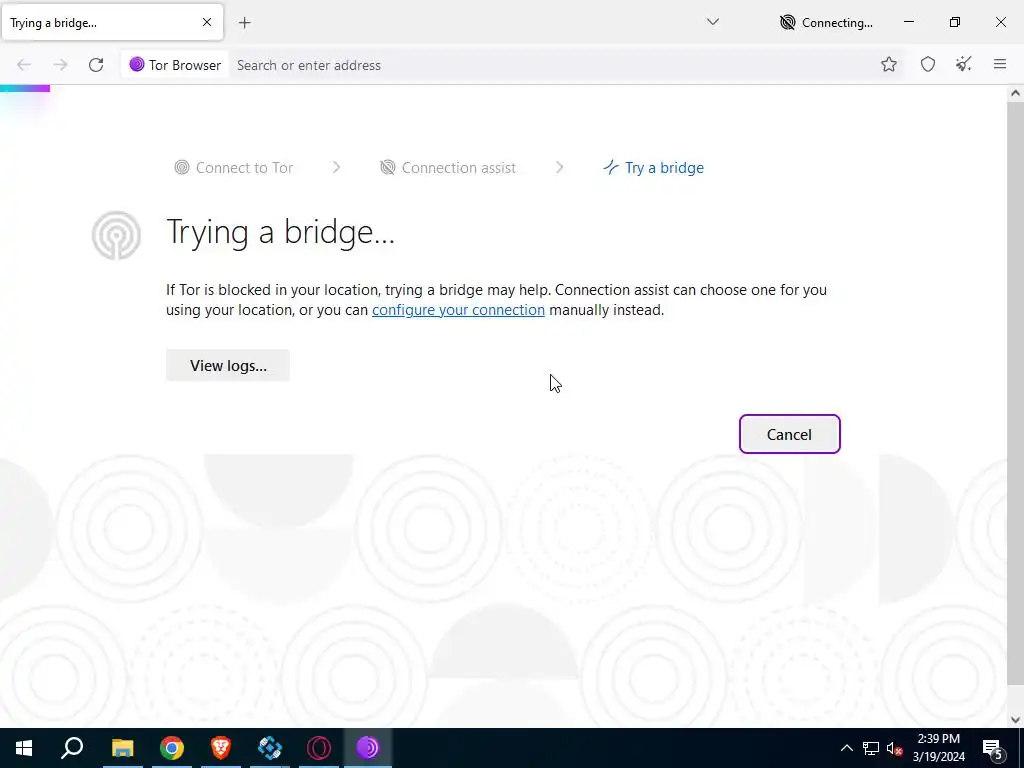Open the Windows Start menu
Viewport: 1024px width, 768px height.
[x=24, y=748]
